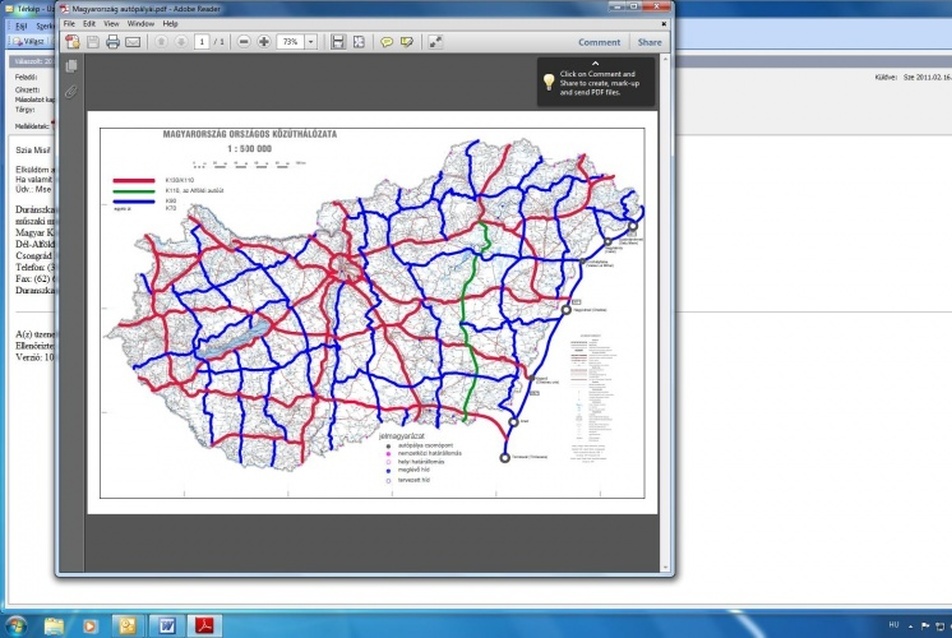The width and height of the screenshot is (952, 638).
Task: Click the HU language indicator in tray
Action: (894, 625)
